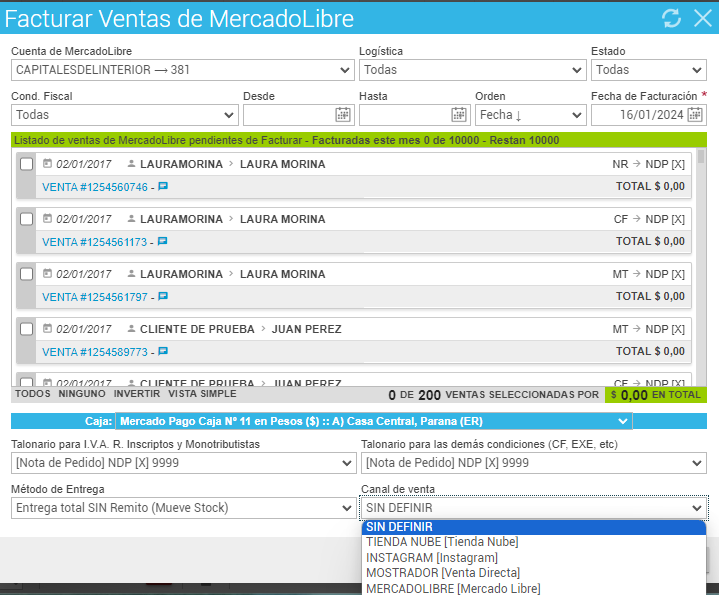Image resolution: width=719 pixels, height=595 pixels.
Task: Select TIENDA NUBE [Tienda Nube] option
Action: point(534,542)
